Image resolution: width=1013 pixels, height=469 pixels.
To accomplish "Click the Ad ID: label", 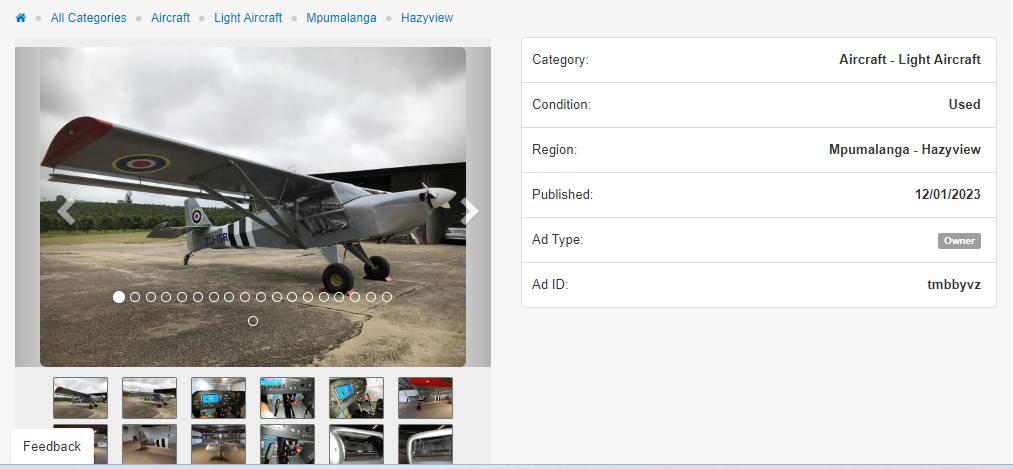I will pyautogui.click(x=550, y=284).
